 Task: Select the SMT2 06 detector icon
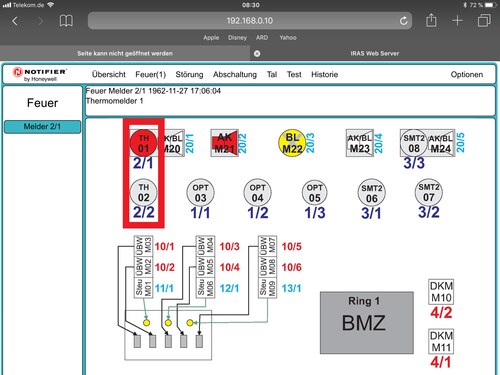tap(371, 193)
